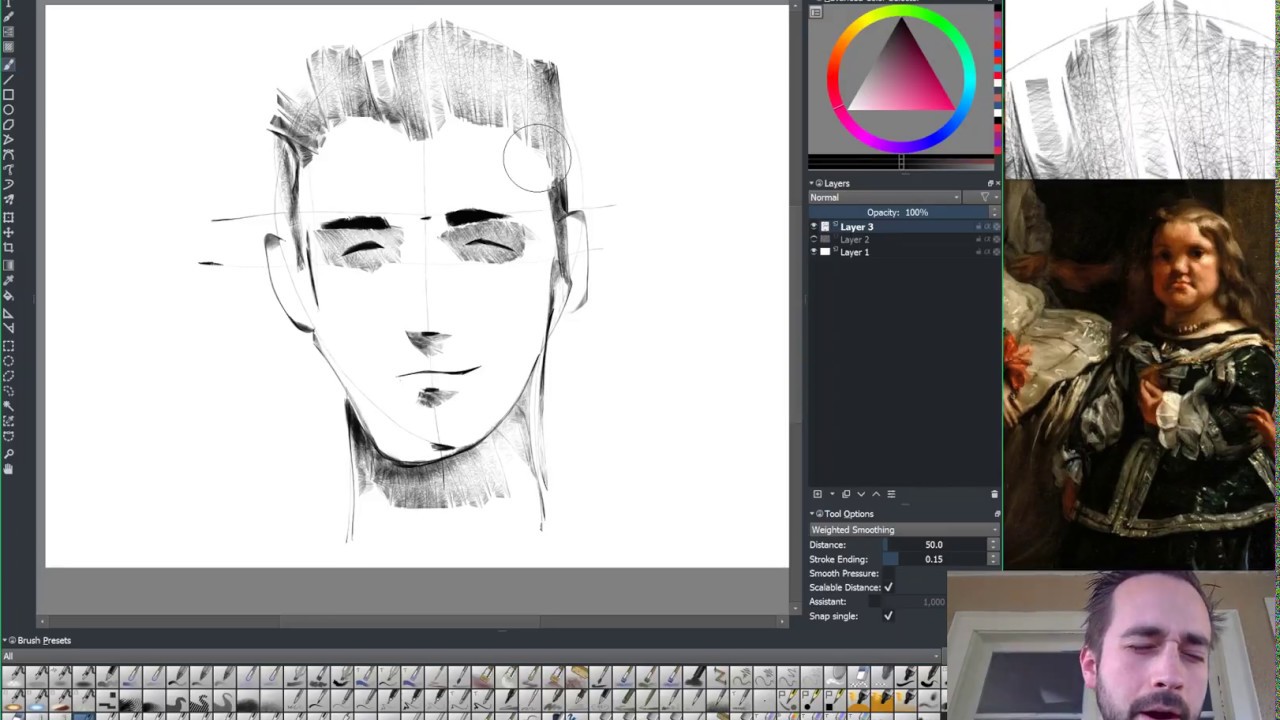Delete the selected layer with trash icon
The image size is (1280, 720).
tap(994, 494)
